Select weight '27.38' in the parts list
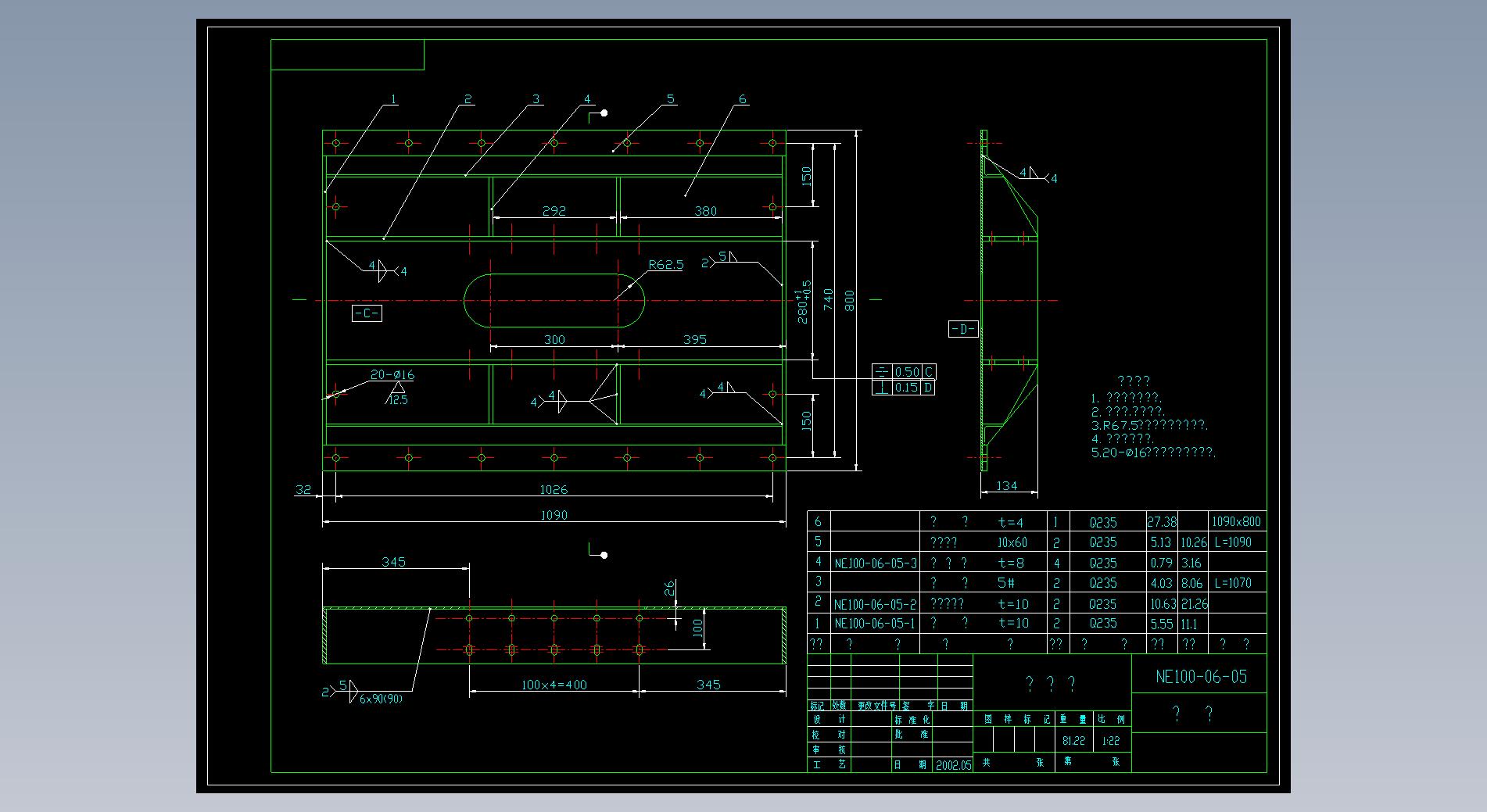The height and width of the screenshot is (812, 1487). point(1162,522)
